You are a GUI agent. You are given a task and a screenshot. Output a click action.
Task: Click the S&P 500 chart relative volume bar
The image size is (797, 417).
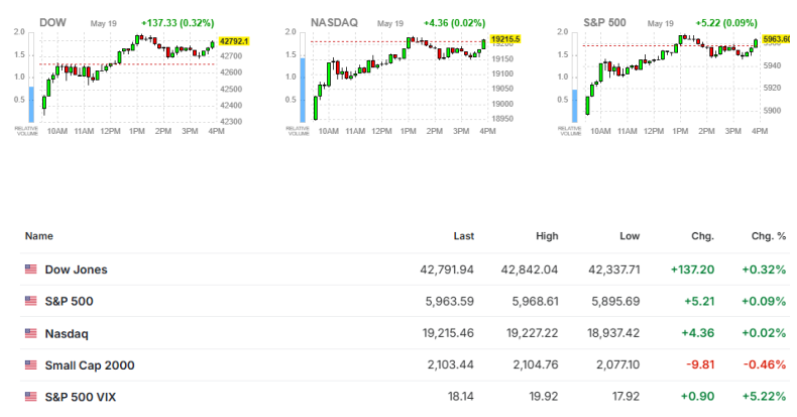point(574,106)
